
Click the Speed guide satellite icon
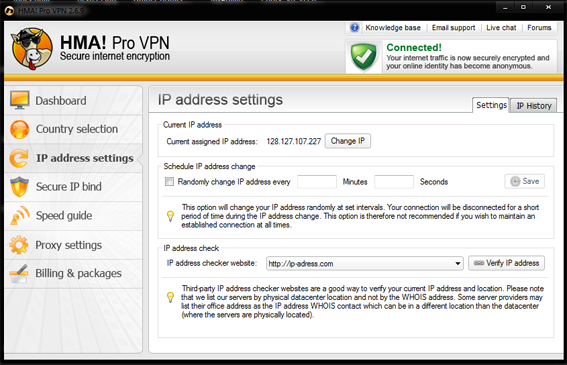(20, 215)
